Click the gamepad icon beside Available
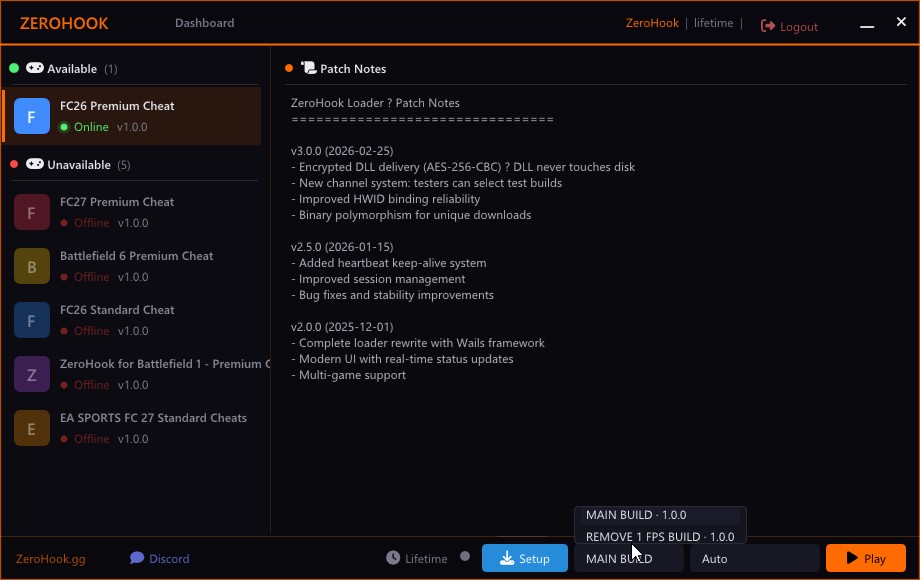Screen dimensions: 920x580 coord(35,68)
